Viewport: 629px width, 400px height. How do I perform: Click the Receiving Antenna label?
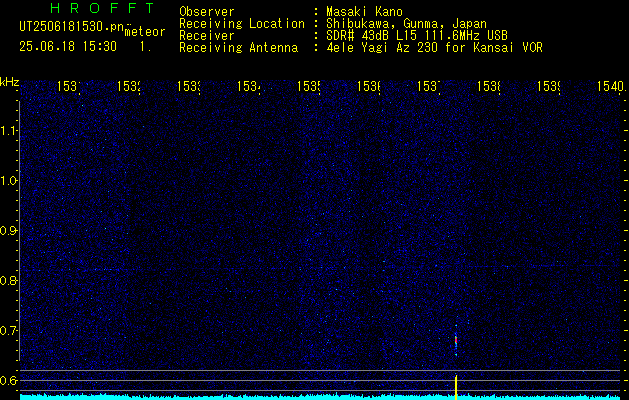point(238,48)
